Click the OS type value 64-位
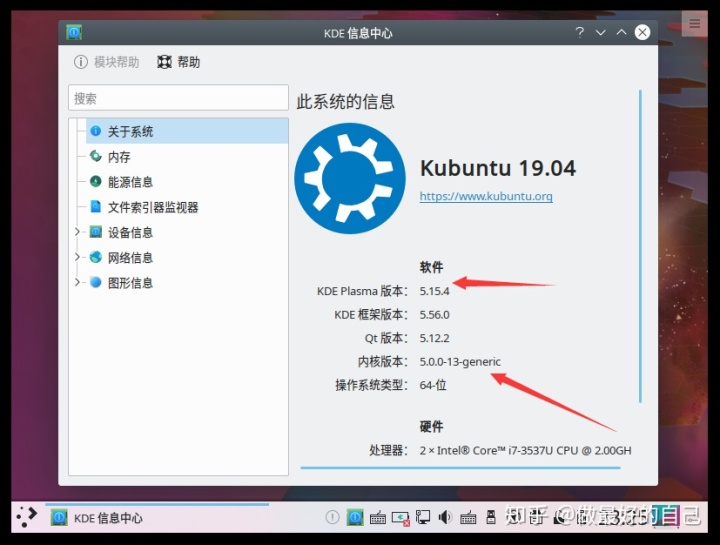This screenshot has width=720, height=545. 433,385
